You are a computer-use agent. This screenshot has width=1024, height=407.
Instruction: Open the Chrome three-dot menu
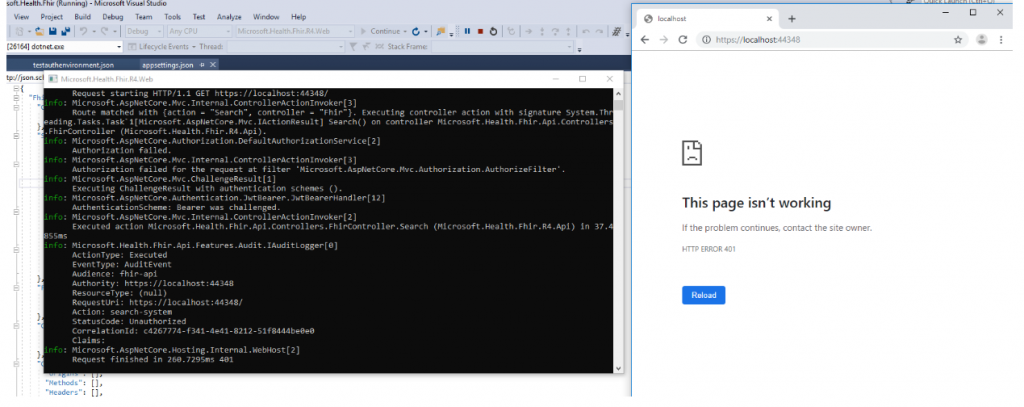pos(1003,39)
